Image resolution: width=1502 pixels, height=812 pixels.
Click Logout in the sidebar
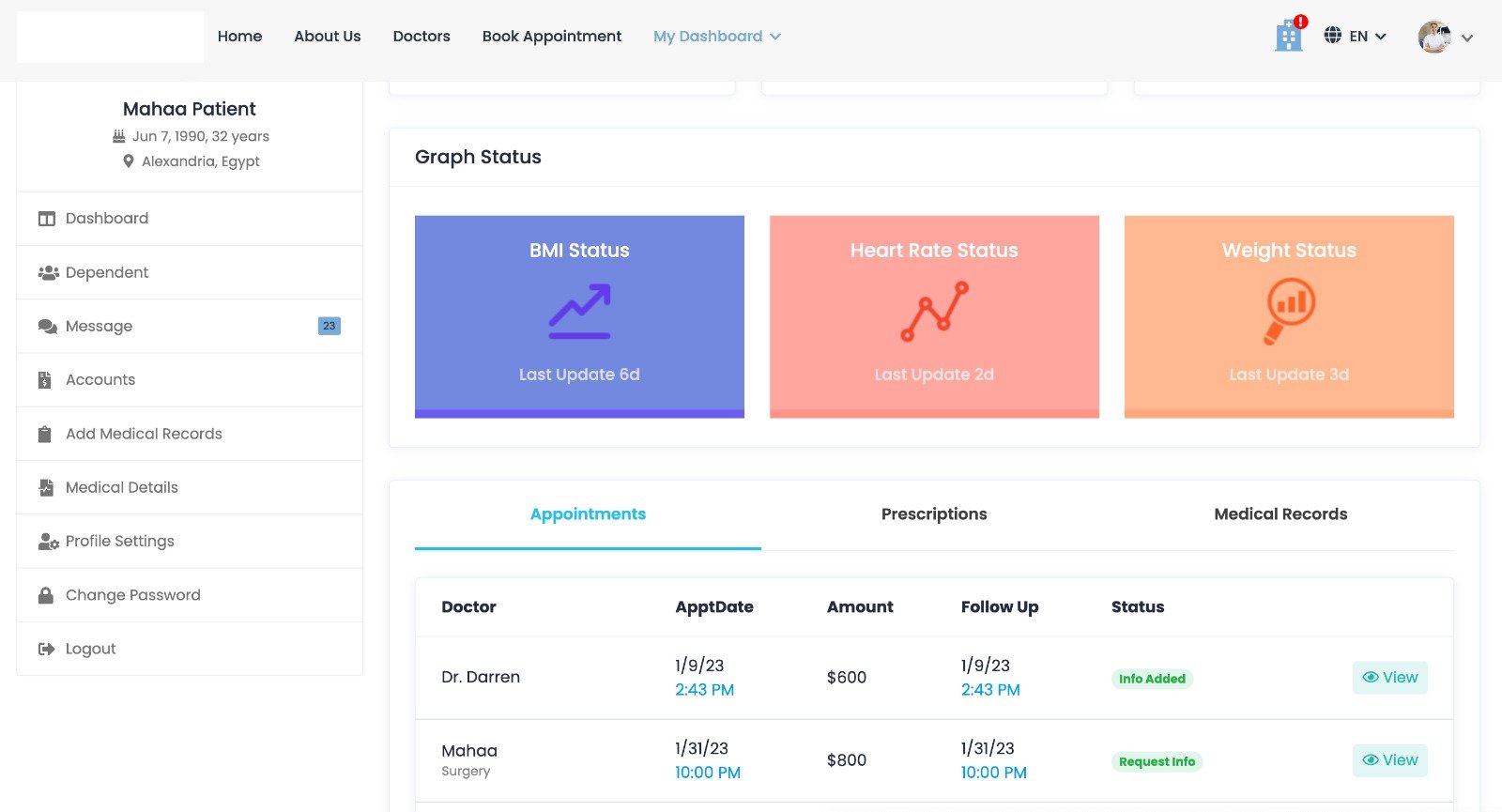tap(190, 649)
